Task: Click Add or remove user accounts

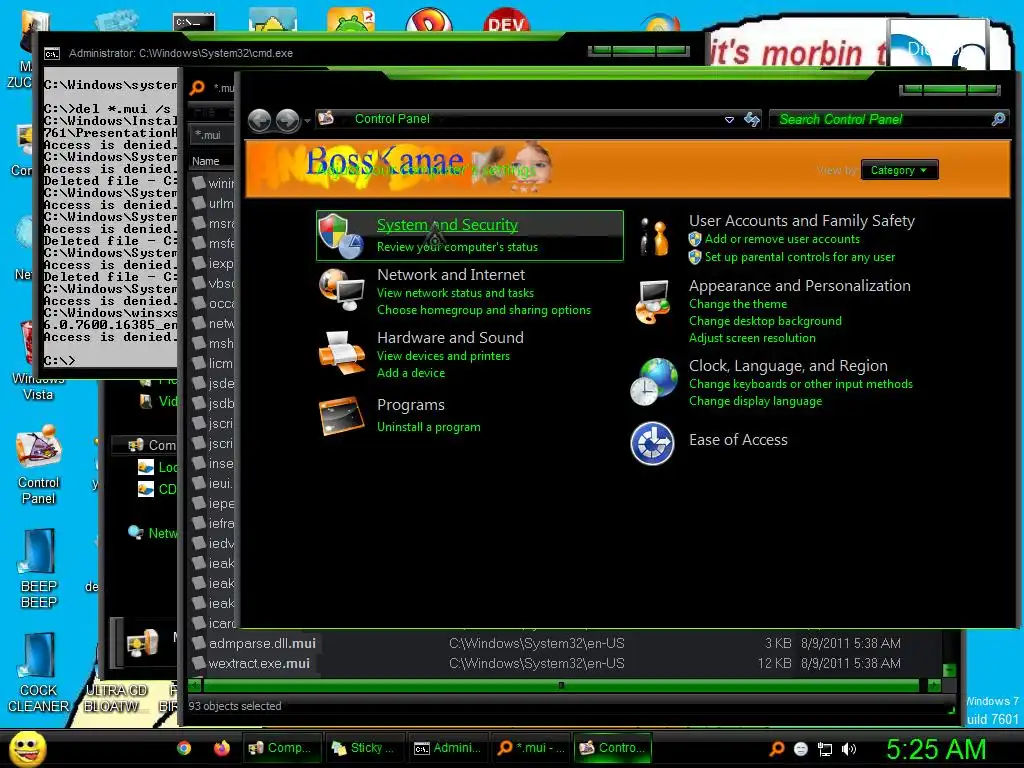Action: coord(782,239)
